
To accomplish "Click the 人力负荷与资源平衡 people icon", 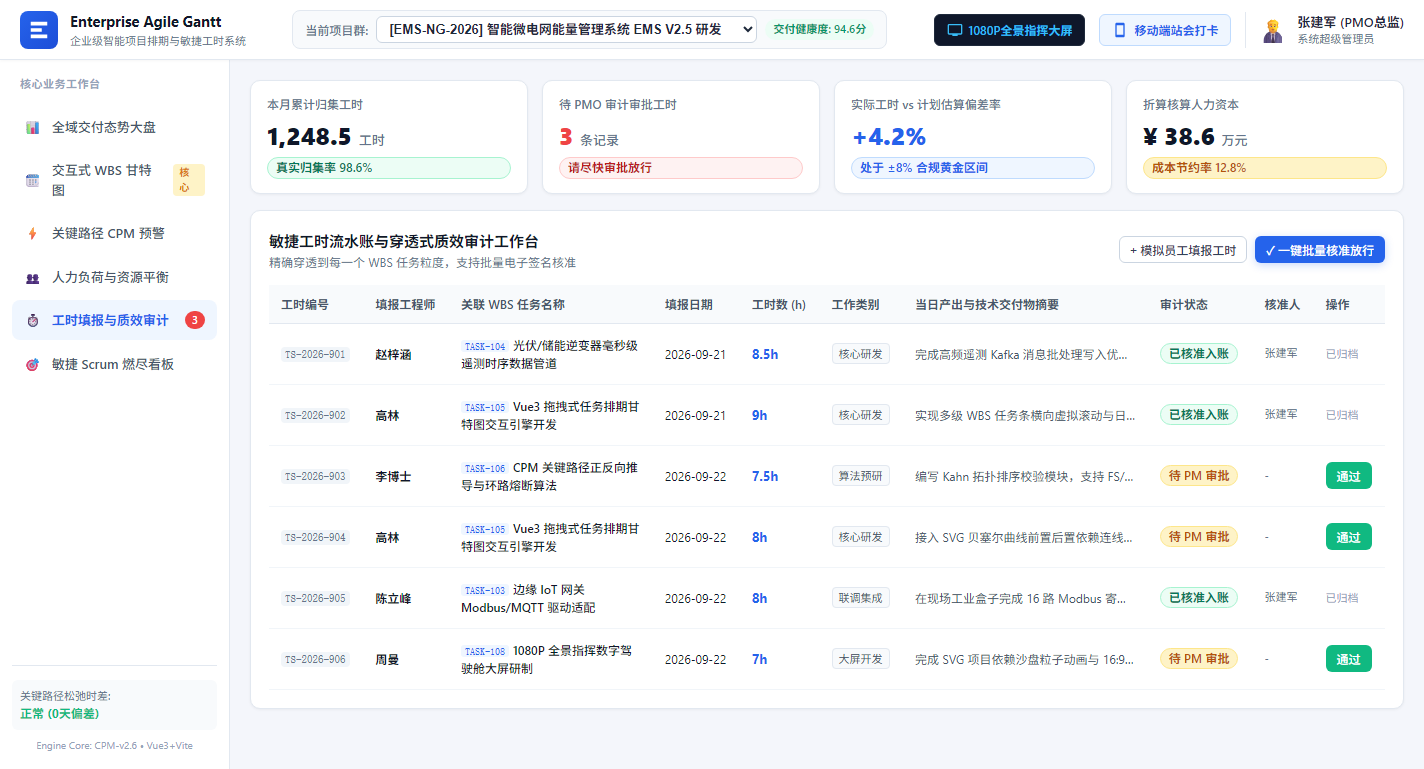I will [32, 278].
